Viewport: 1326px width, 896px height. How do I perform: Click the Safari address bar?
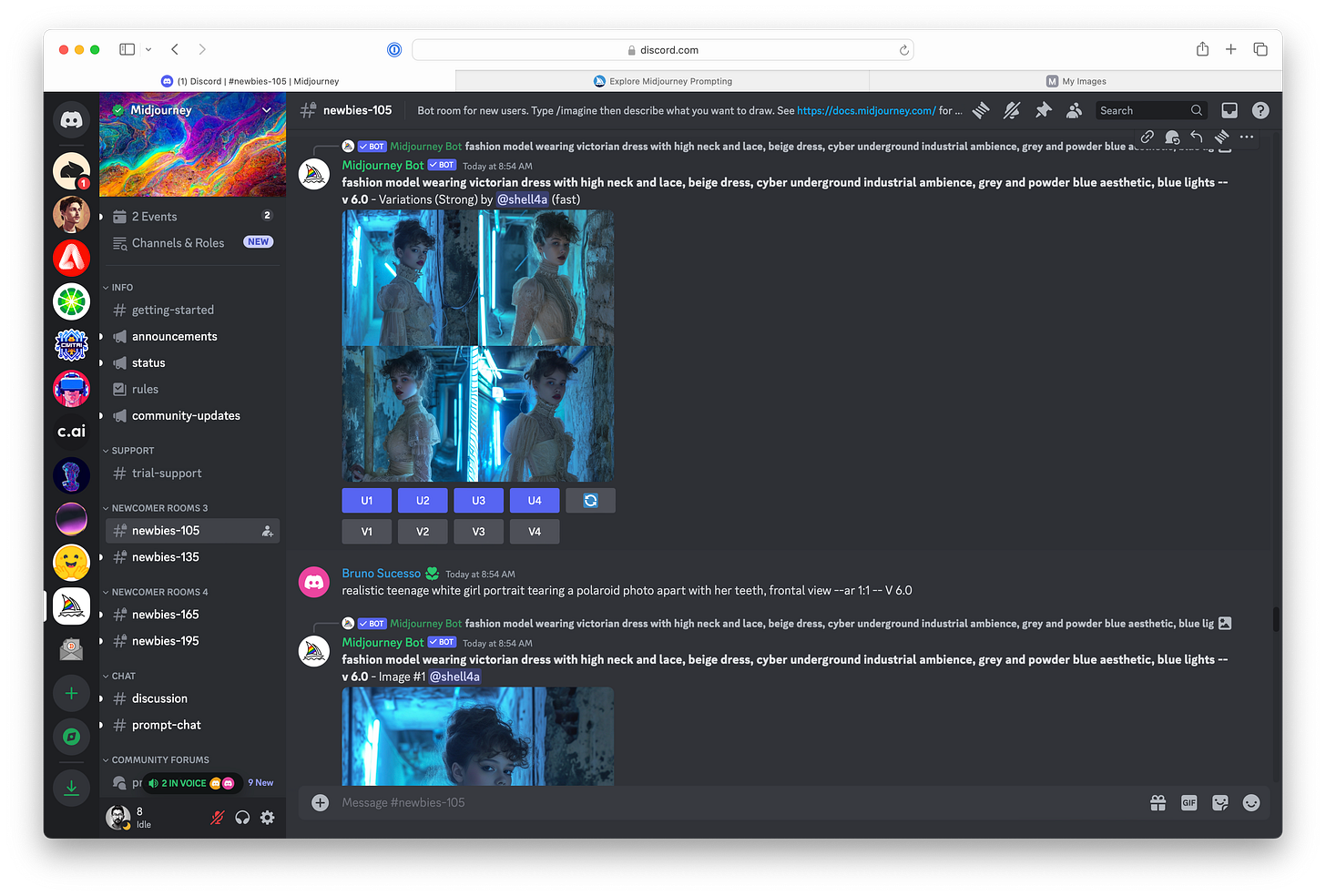point(662,49)
